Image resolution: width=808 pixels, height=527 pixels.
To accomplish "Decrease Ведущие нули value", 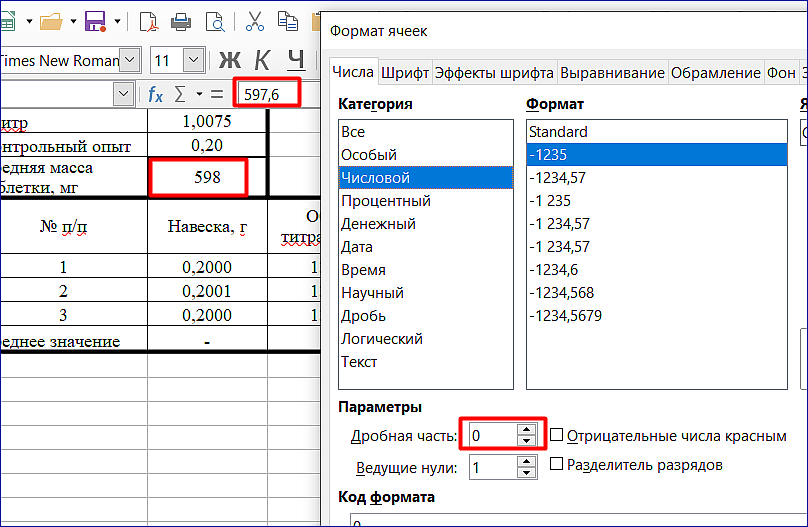I will pos(526,472).
